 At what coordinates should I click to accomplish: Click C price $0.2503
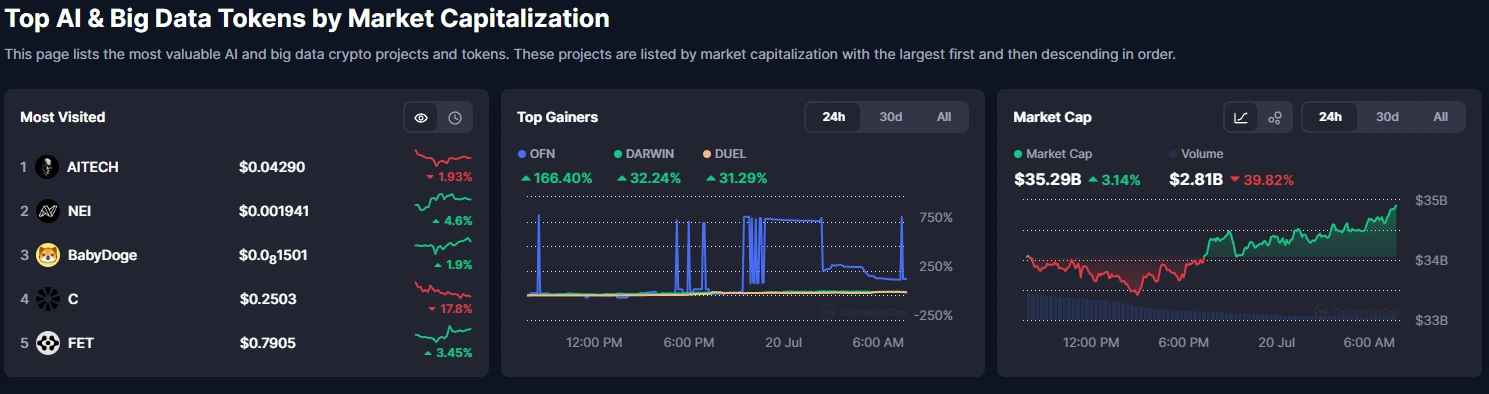[x=268, y=299]
